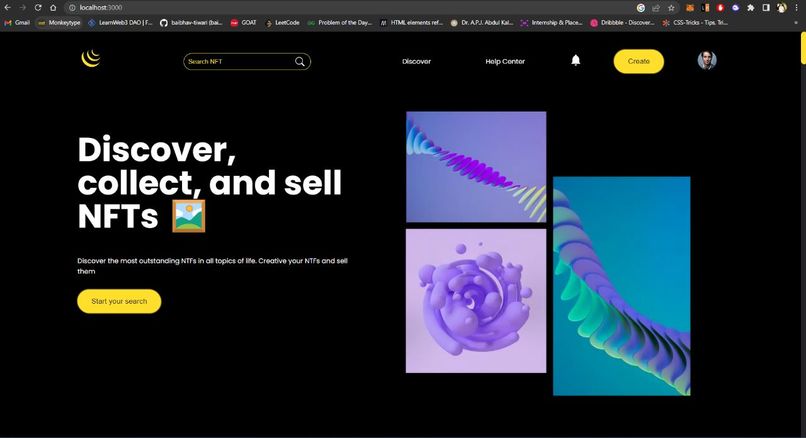This screenshot has height=438, width=806.
Task: Click the purple round extension icon
Action: 736,8
